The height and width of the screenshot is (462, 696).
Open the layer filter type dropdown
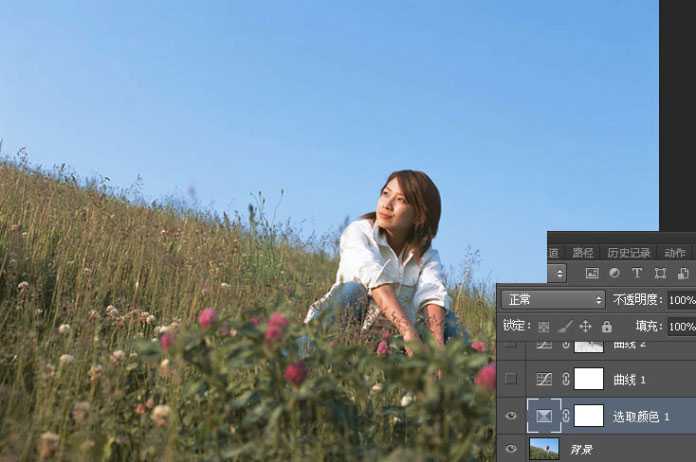click(557, 273)
